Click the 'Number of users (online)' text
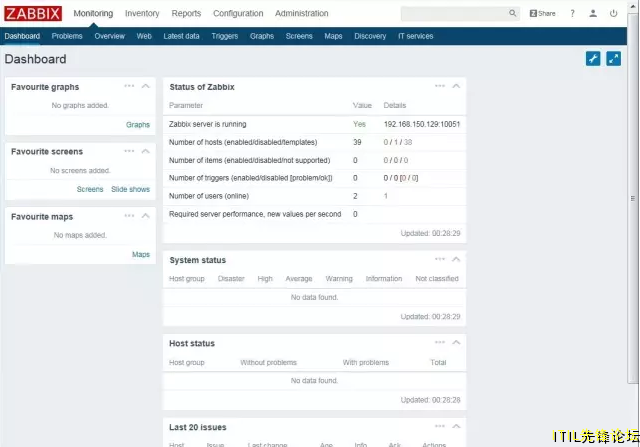The height and width of the screenshot is (447, 640). coord(209,196)
